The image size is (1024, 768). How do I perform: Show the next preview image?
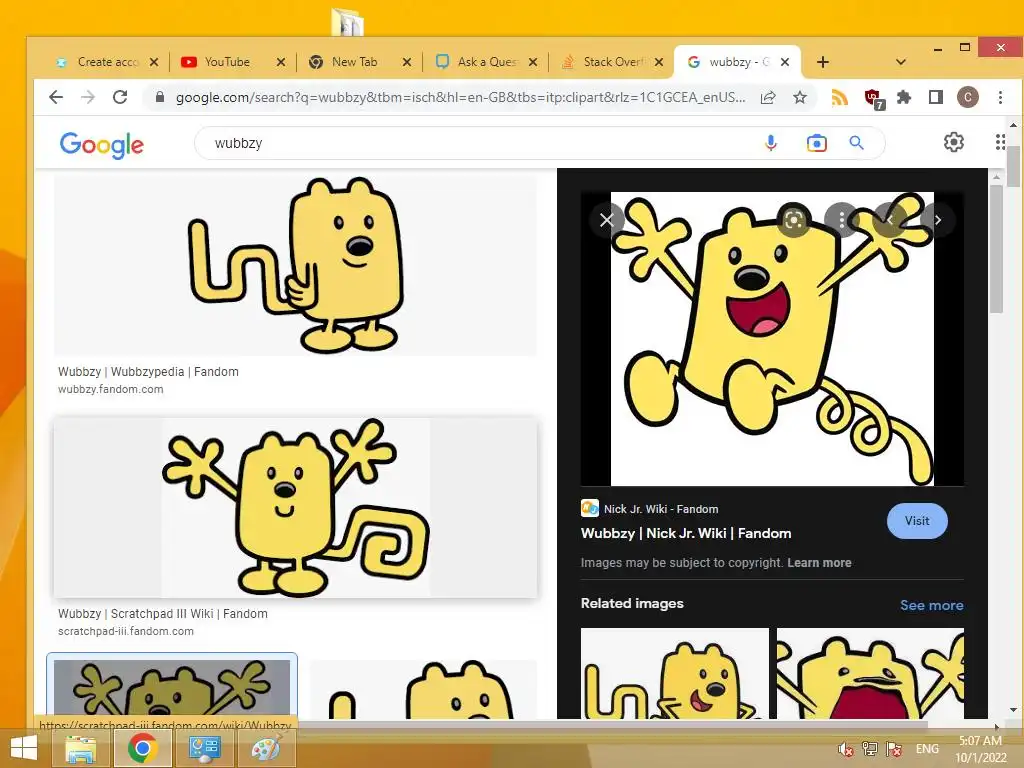coord(938,220)
